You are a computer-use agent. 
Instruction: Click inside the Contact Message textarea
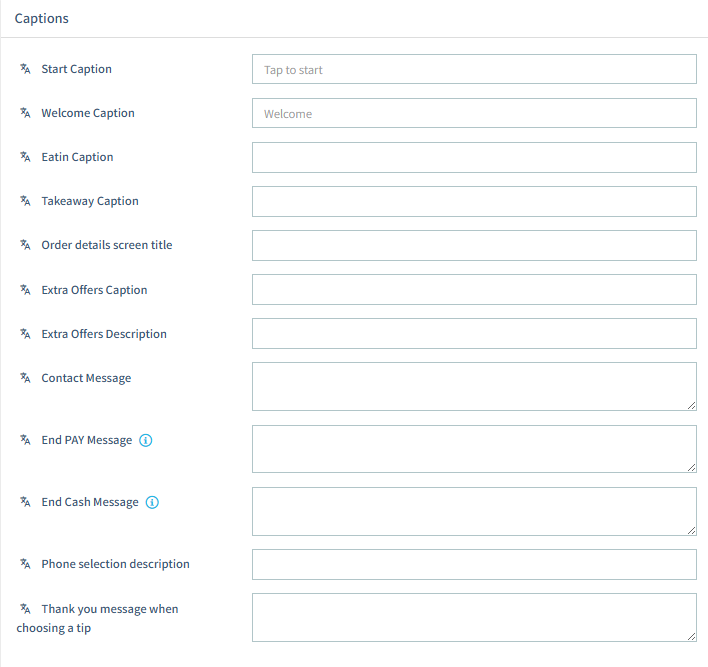point(474,386)
